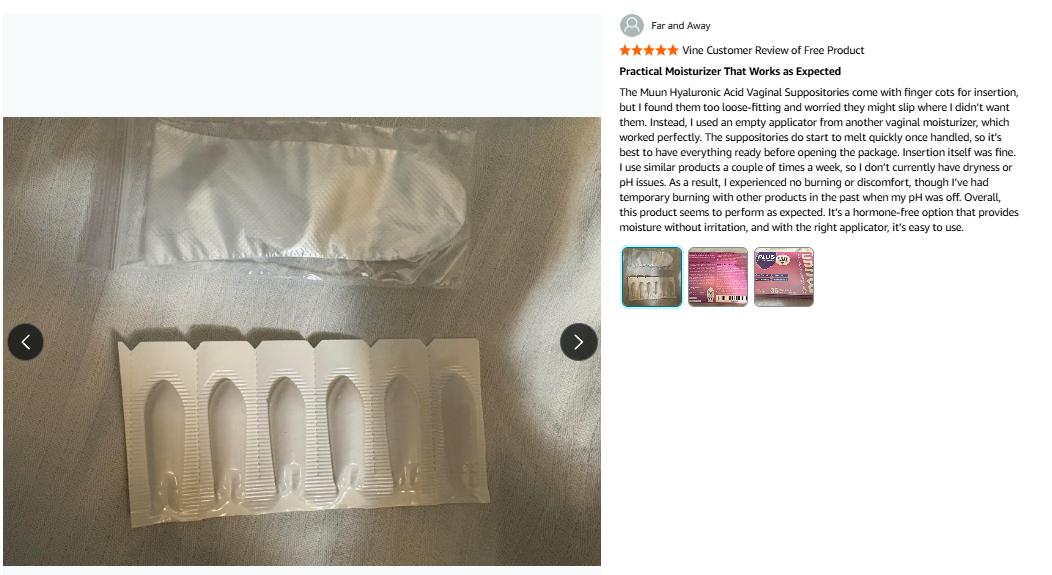Click the middle orange rating star
The image size is (1052, 575).
pyautogui.click(x=649, y=50)
